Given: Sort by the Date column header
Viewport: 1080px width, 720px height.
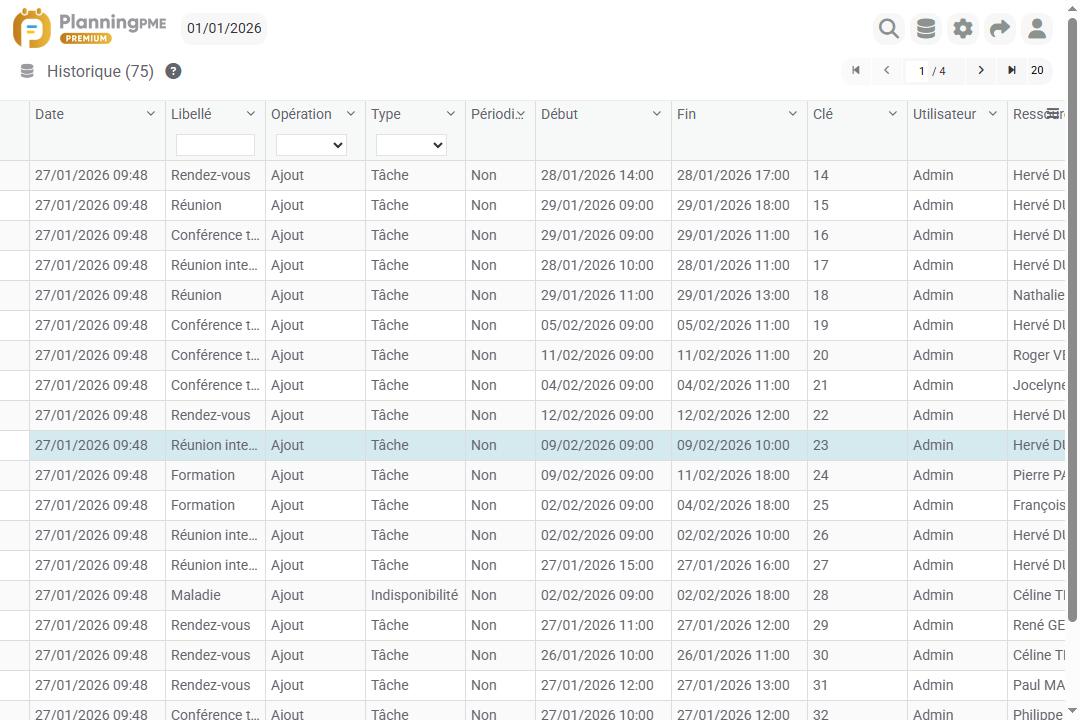Looking at the screenshot, I should coord(50,114).
